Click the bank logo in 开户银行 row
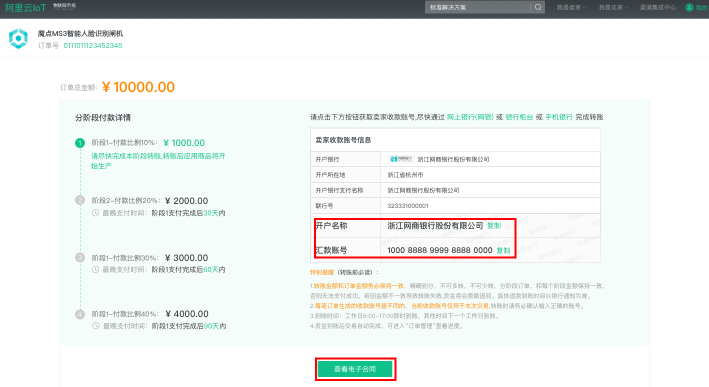 click(x=401, y=159)
